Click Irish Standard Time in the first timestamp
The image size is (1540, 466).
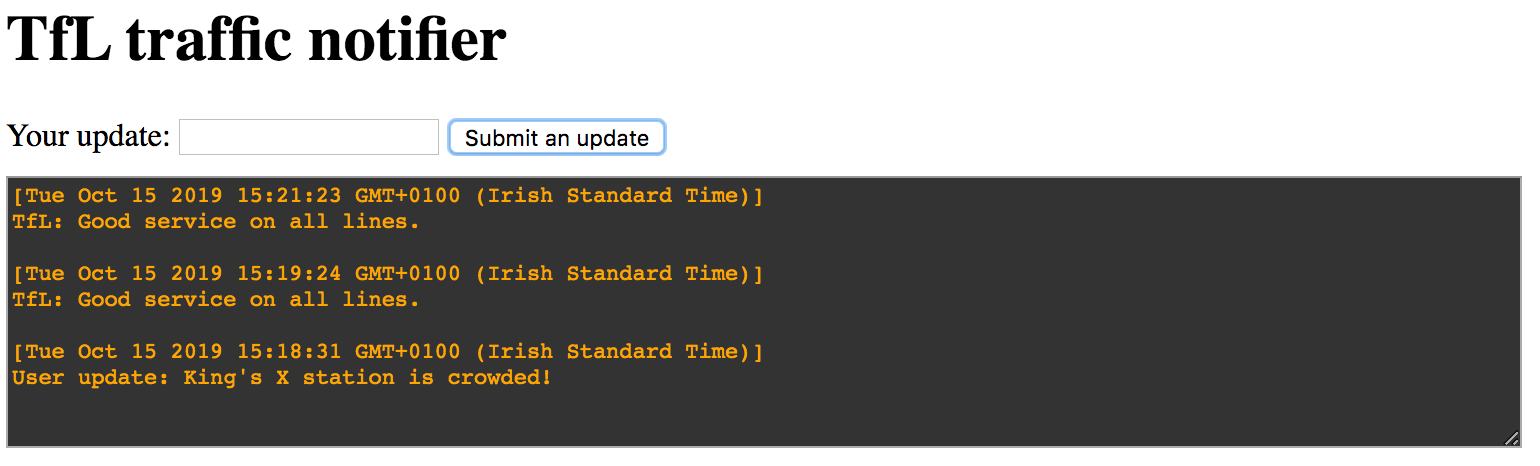coord(614,196)
